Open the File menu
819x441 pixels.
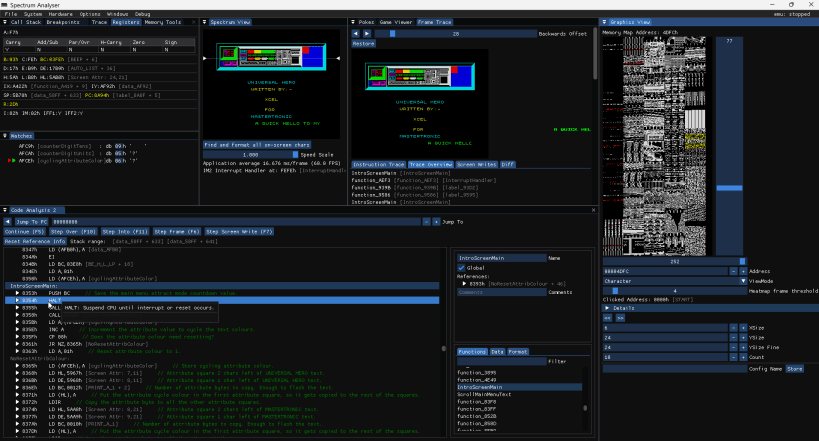pos(10,14)
